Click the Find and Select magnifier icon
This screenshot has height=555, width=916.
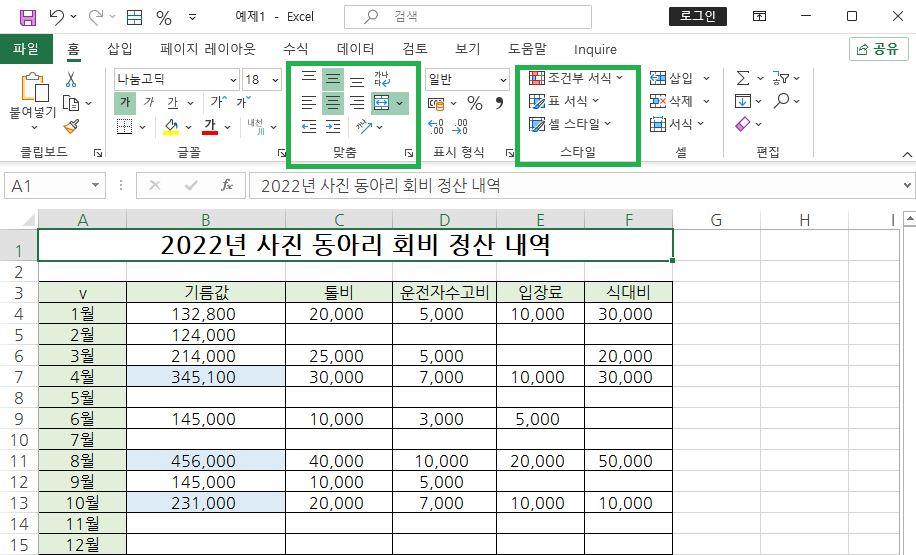coord(781,101)
